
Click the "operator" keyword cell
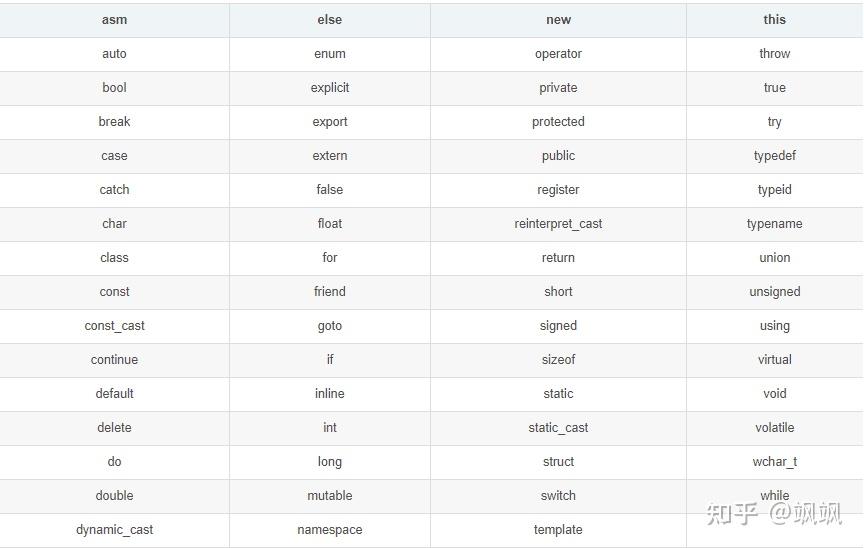pyautogui.click(x=558, y=54)
